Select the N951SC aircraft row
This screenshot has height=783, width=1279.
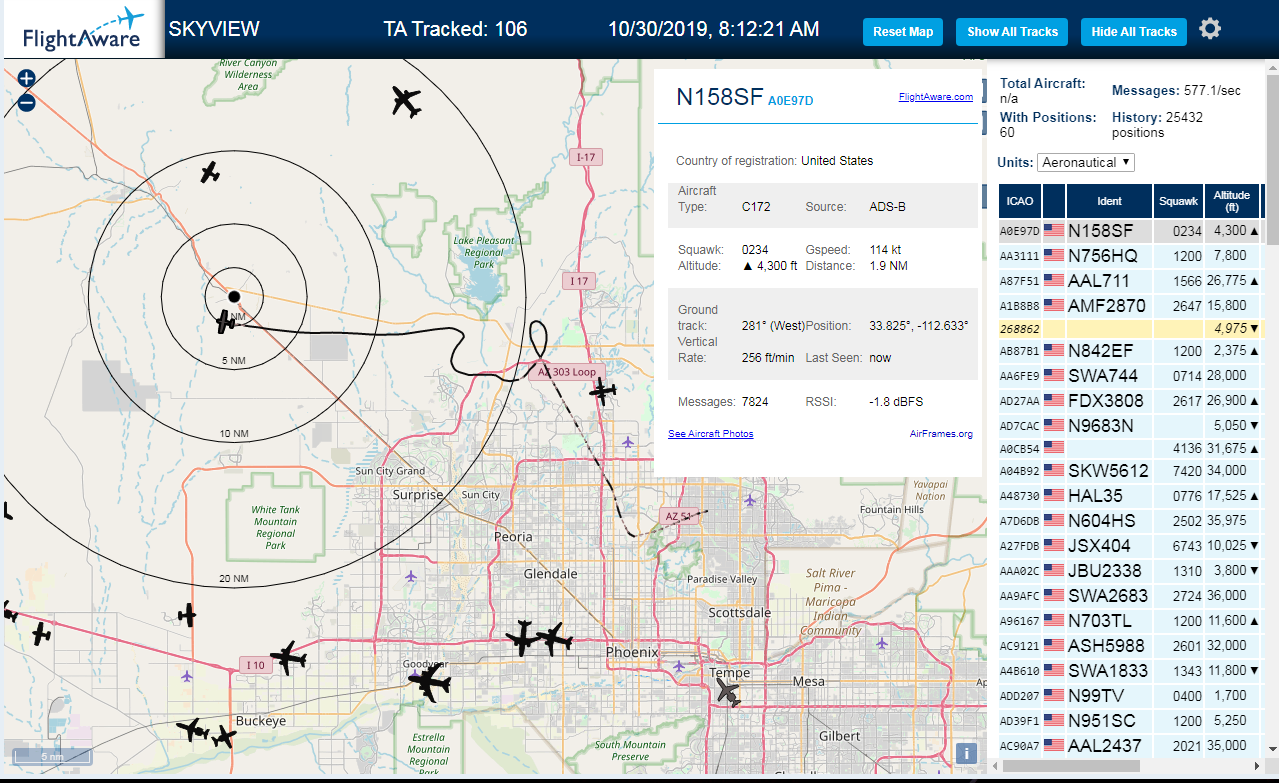click(x=1131, y=721)
